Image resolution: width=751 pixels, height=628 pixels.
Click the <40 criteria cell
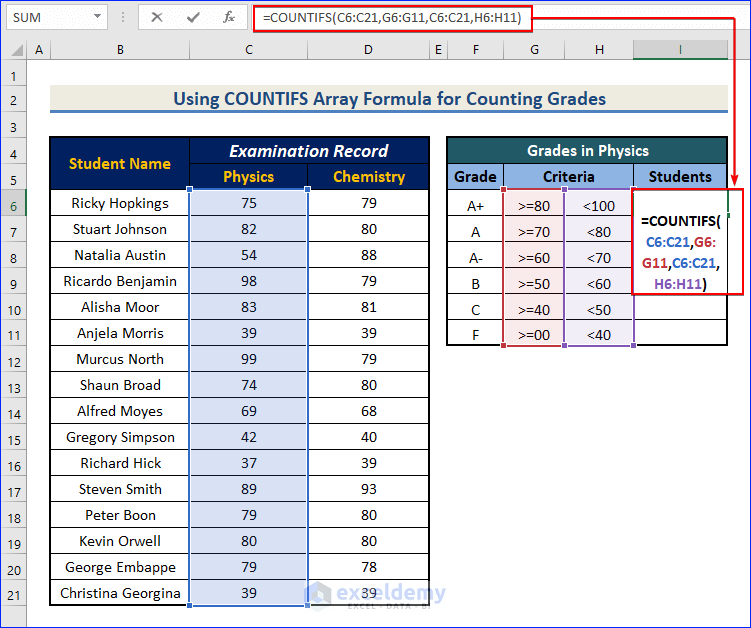coord(598,335)
